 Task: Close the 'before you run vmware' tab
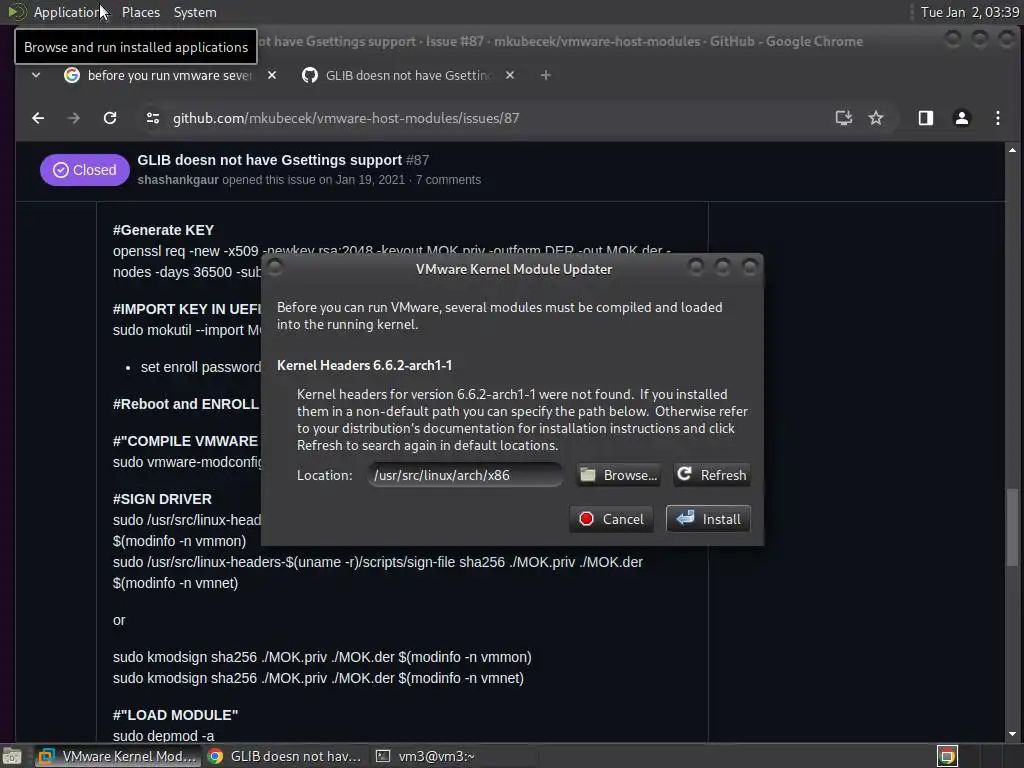pos(272,76)
